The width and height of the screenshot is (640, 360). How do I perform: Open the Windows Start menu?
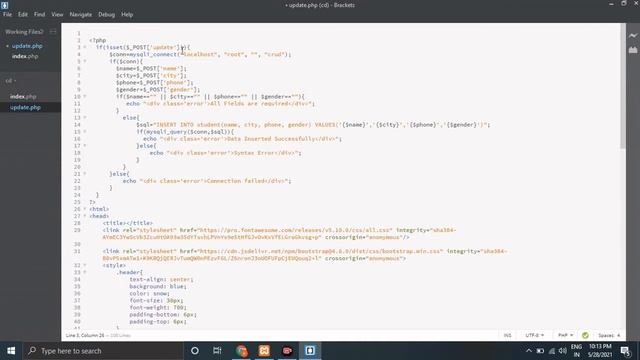point(11,351)
